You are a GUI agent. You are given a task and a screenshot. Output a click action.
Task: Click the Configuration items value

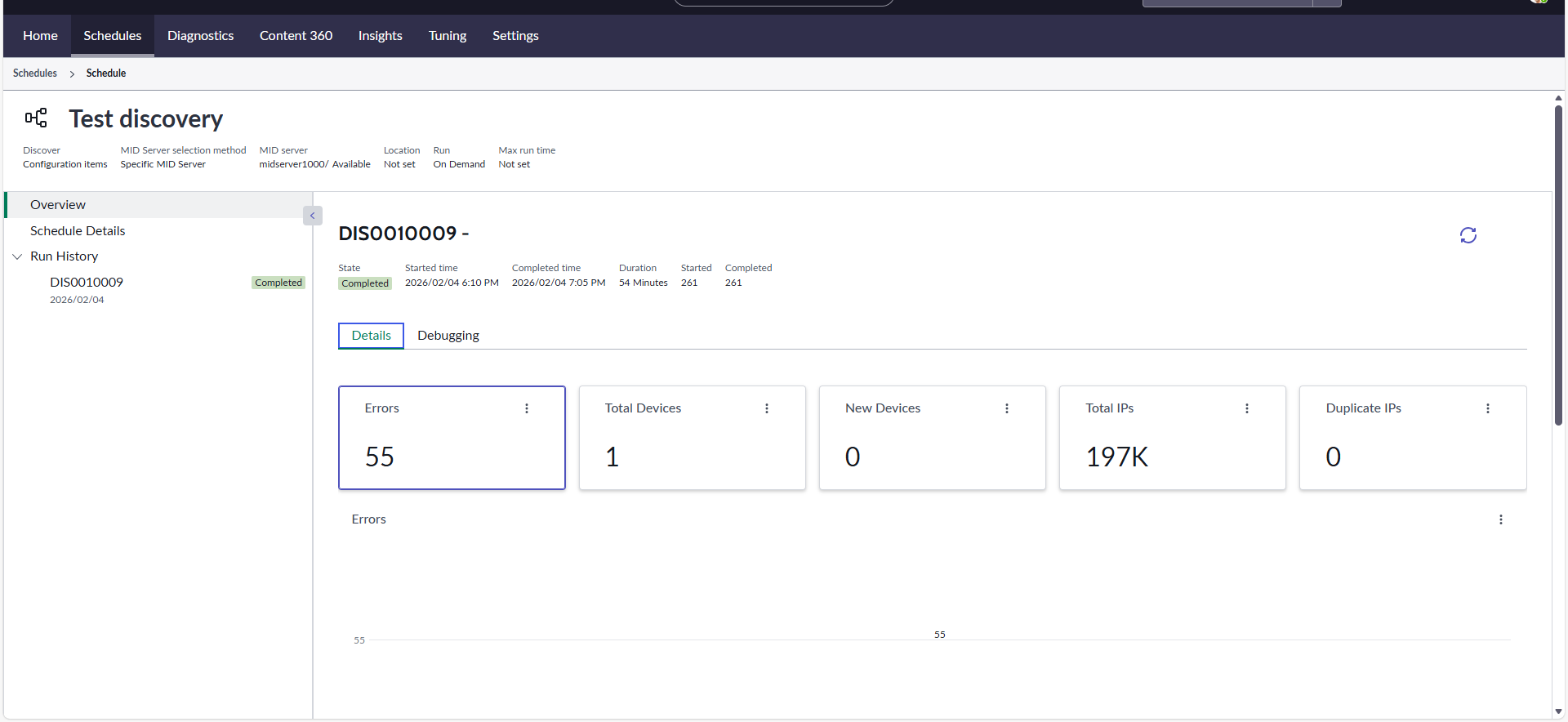[x=65, y=164]
